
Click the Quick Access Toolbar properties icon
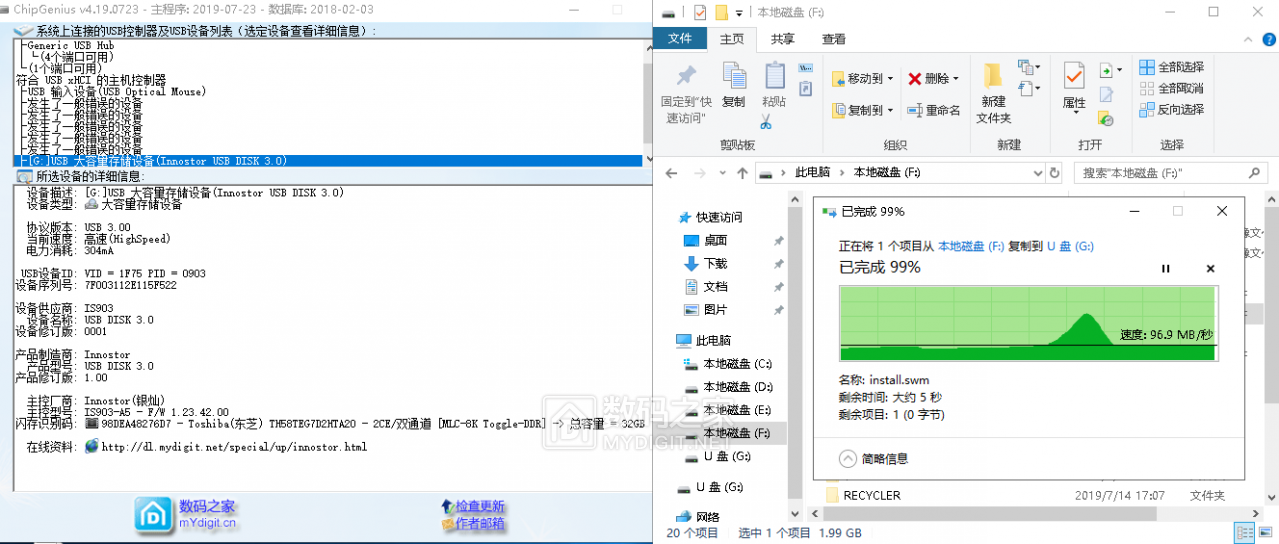(699, 13)
